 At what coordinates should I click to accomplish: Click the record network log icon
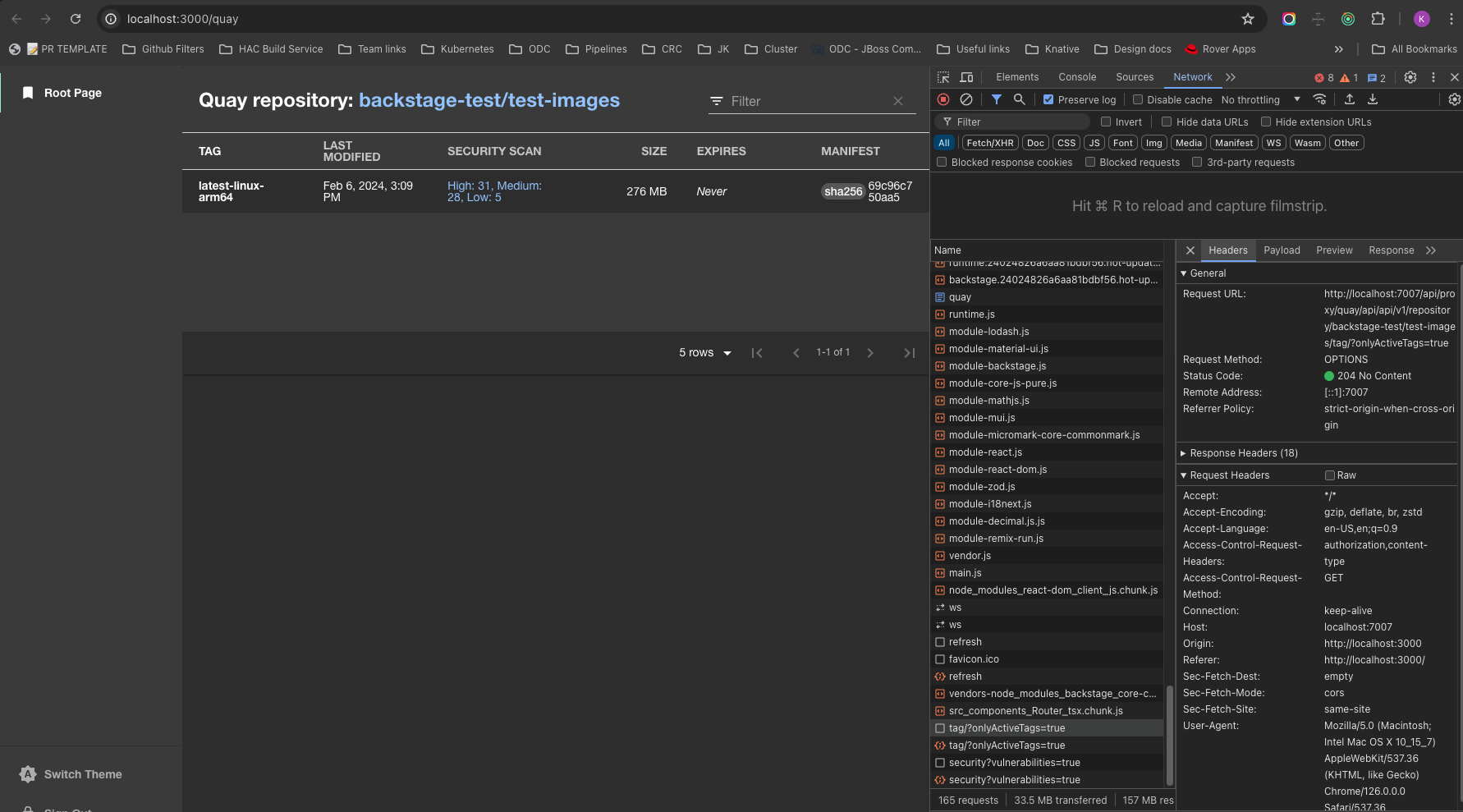tap(943, 99)
